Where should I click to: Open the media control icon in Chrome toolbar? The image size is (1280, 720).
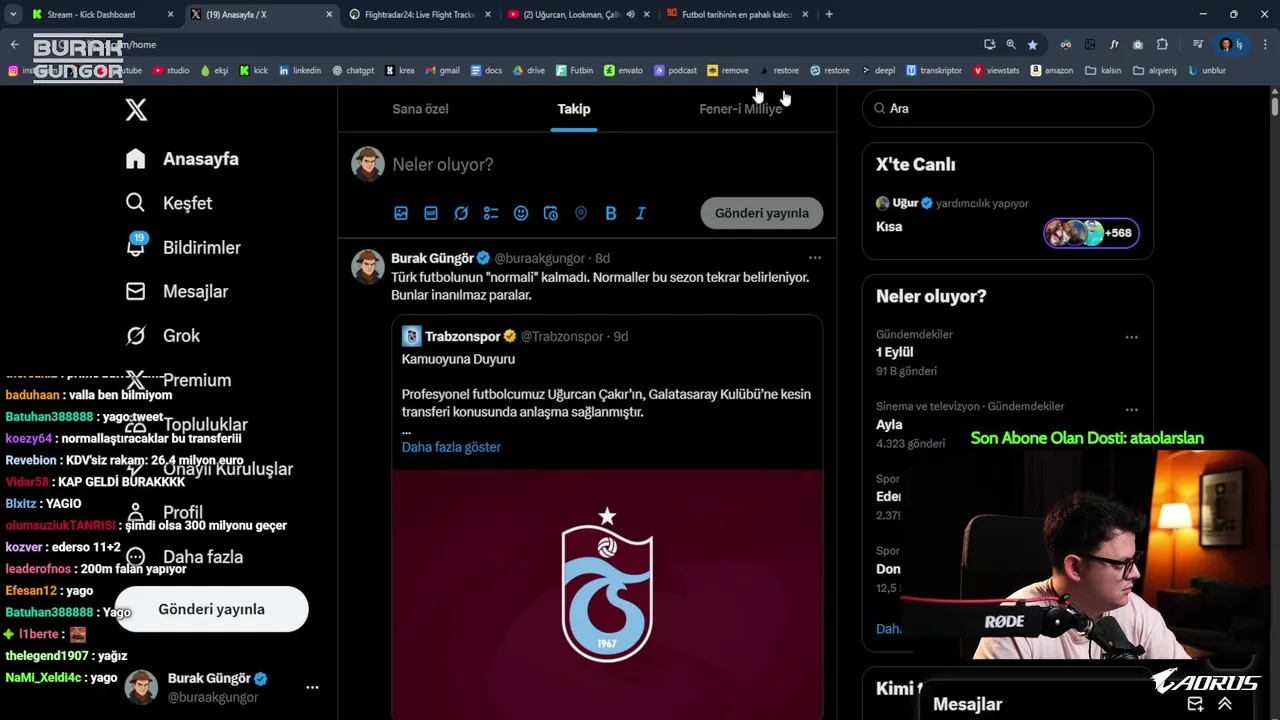pos(1198,44)
